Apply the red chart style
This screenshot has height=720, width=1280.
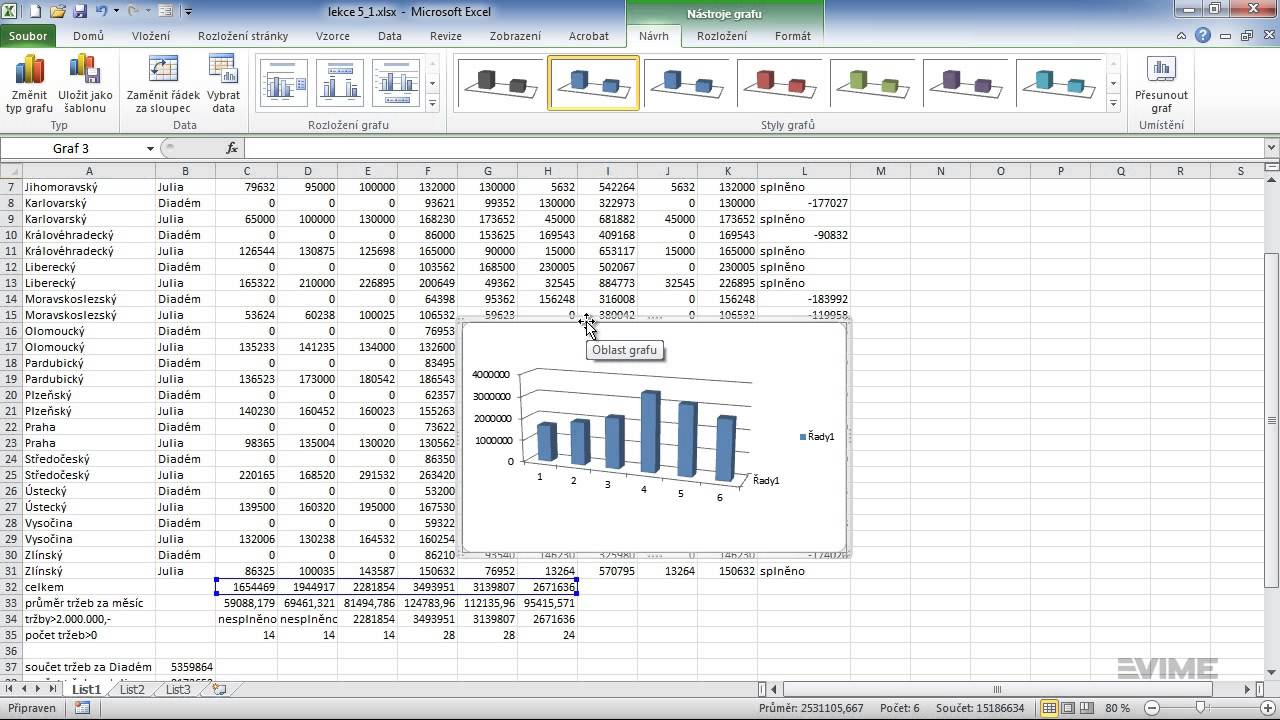click(781, 83)
